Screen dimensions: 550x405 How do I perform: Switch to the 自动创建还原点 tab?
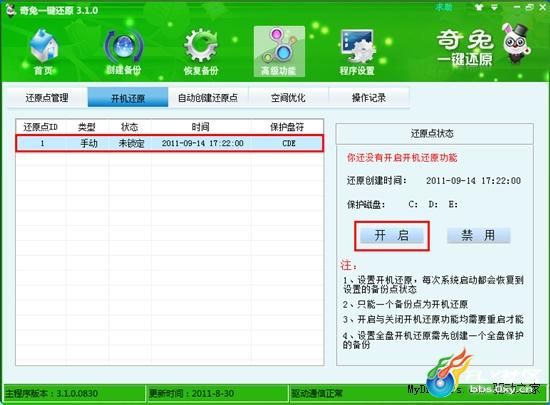tap(208, 97)
